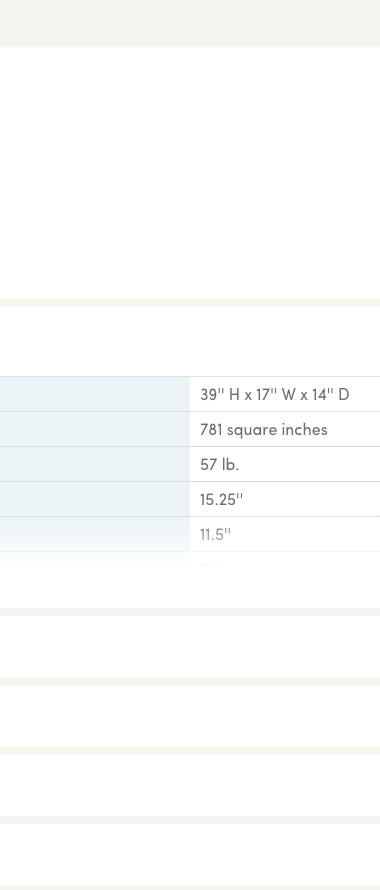This screenshot has height=890, width=380.
Task: Open the bottom-most blank white section
Action: point(190,854)
